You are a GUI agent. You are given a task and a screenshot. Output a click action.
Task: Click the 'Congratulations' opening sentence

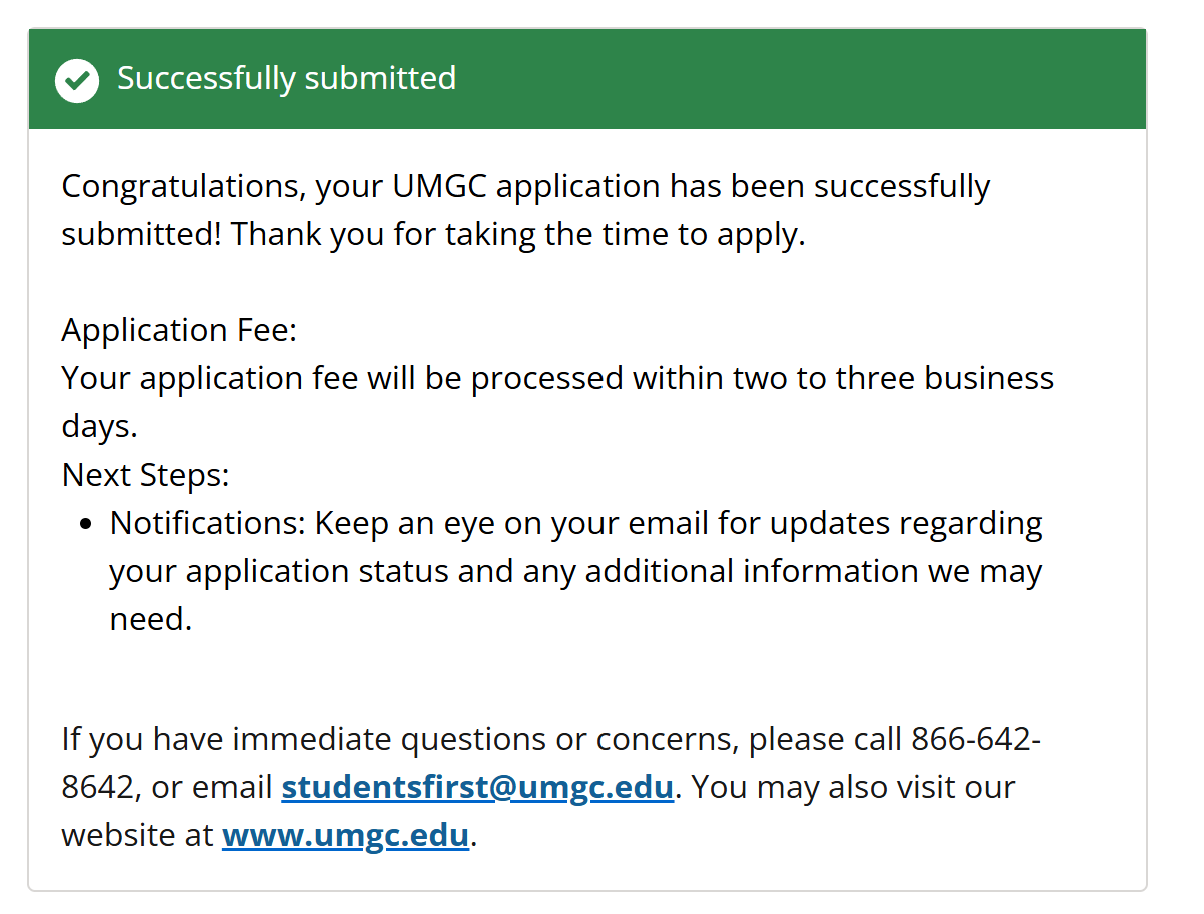[526, 187]
